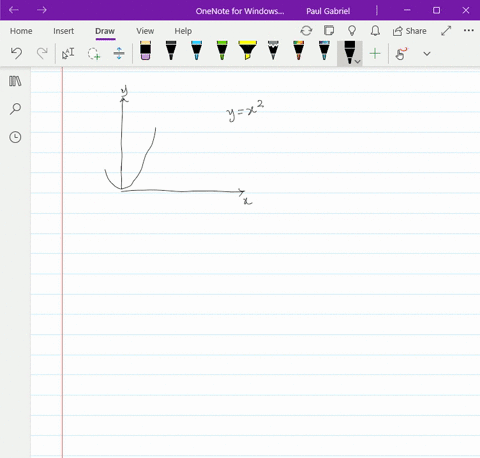
Task: Click Paul Gabriel account name
Action: (328, 11)
